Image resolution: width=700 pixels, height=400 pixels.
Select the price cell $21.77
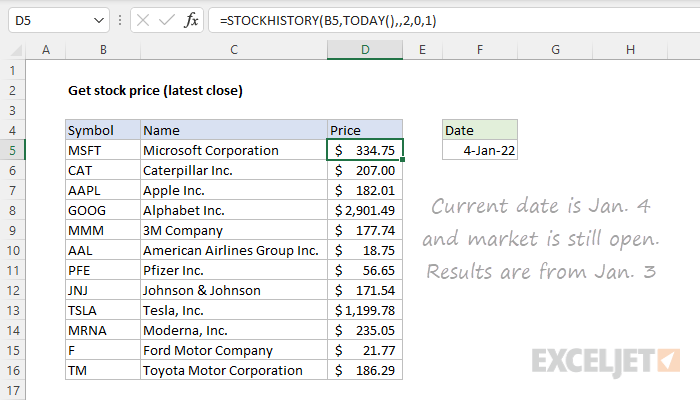click(365, 350)
